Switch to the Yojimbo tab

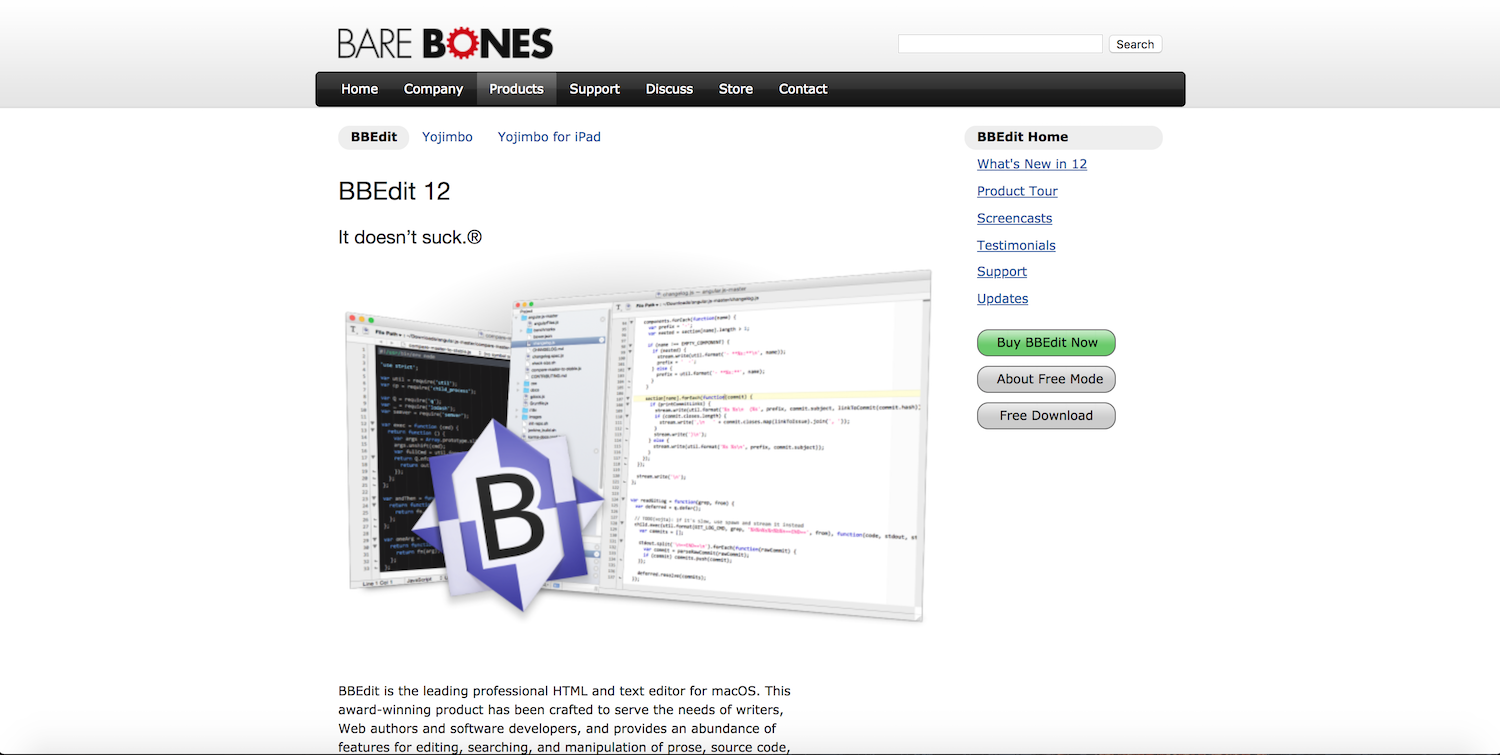click(x=447, y=137)
